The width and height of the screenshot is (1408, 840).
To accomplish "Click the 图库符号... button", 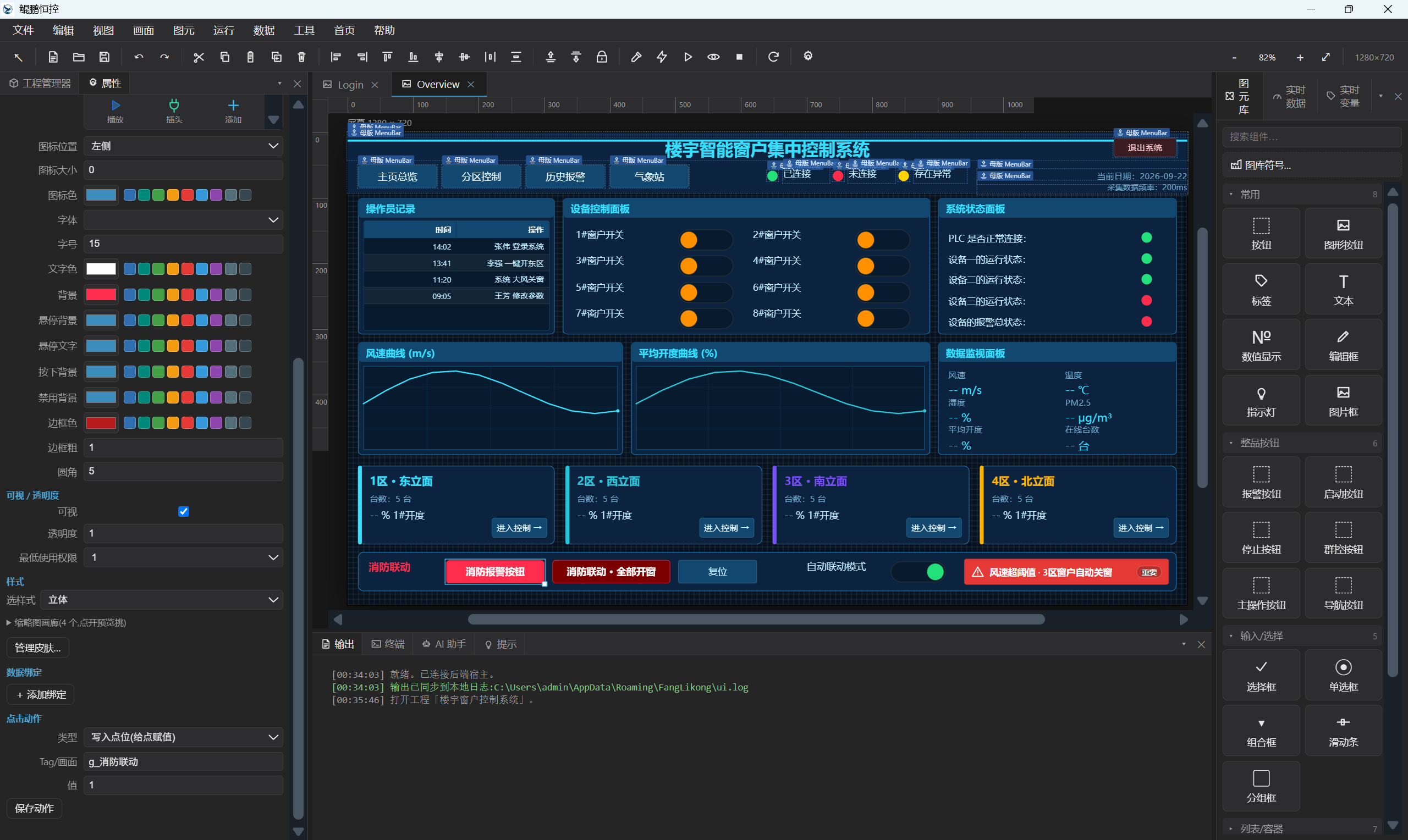I will (x=1312, y=165).
